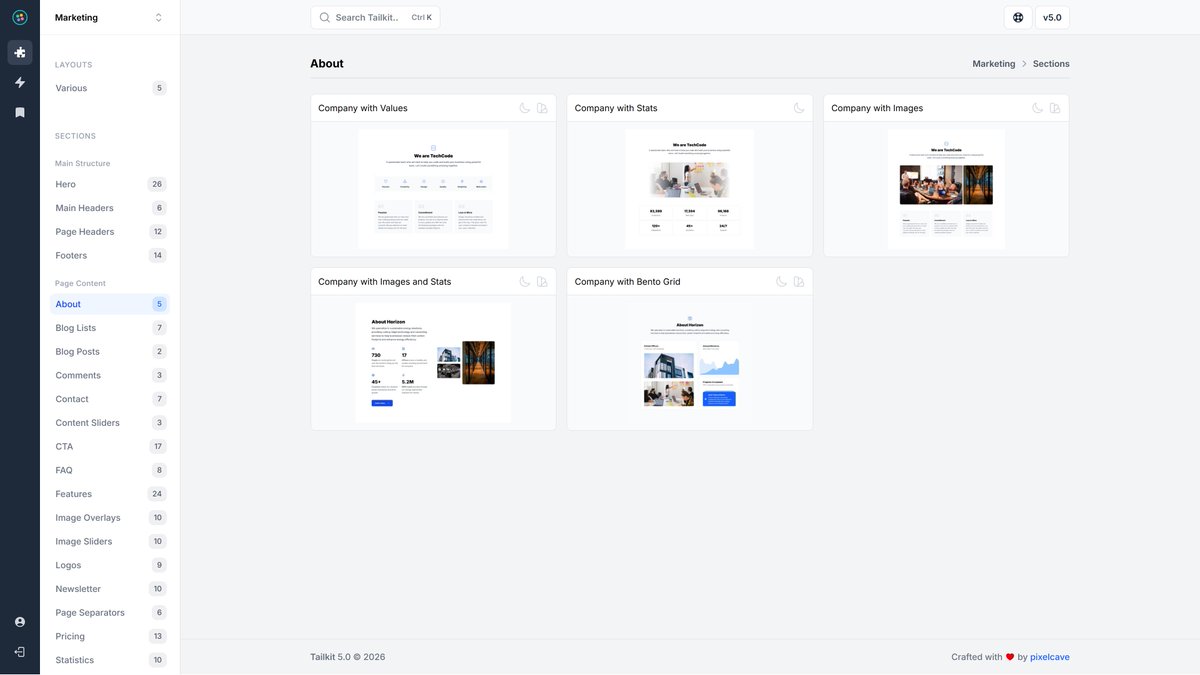Click the search magnifier icon
The width and height of the screenshot is (1200, 675).
(325, 17)
